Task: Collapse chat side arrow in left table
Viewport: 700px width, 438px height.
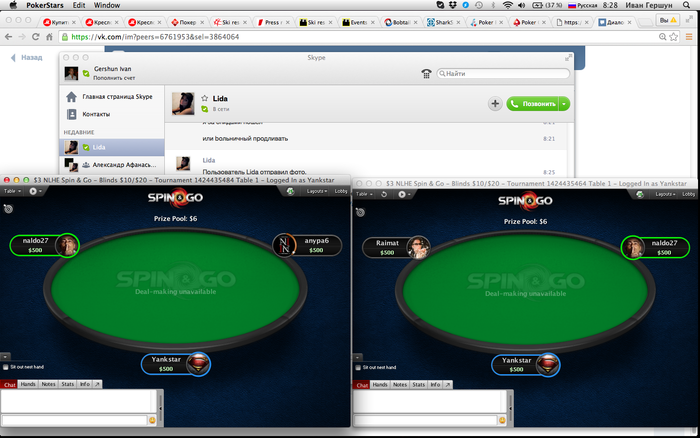Action: [160, 408]
